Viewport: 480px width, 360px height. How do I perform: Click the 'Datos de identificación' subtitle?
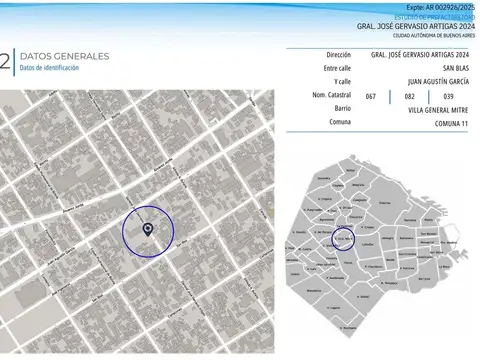[49, 68]
